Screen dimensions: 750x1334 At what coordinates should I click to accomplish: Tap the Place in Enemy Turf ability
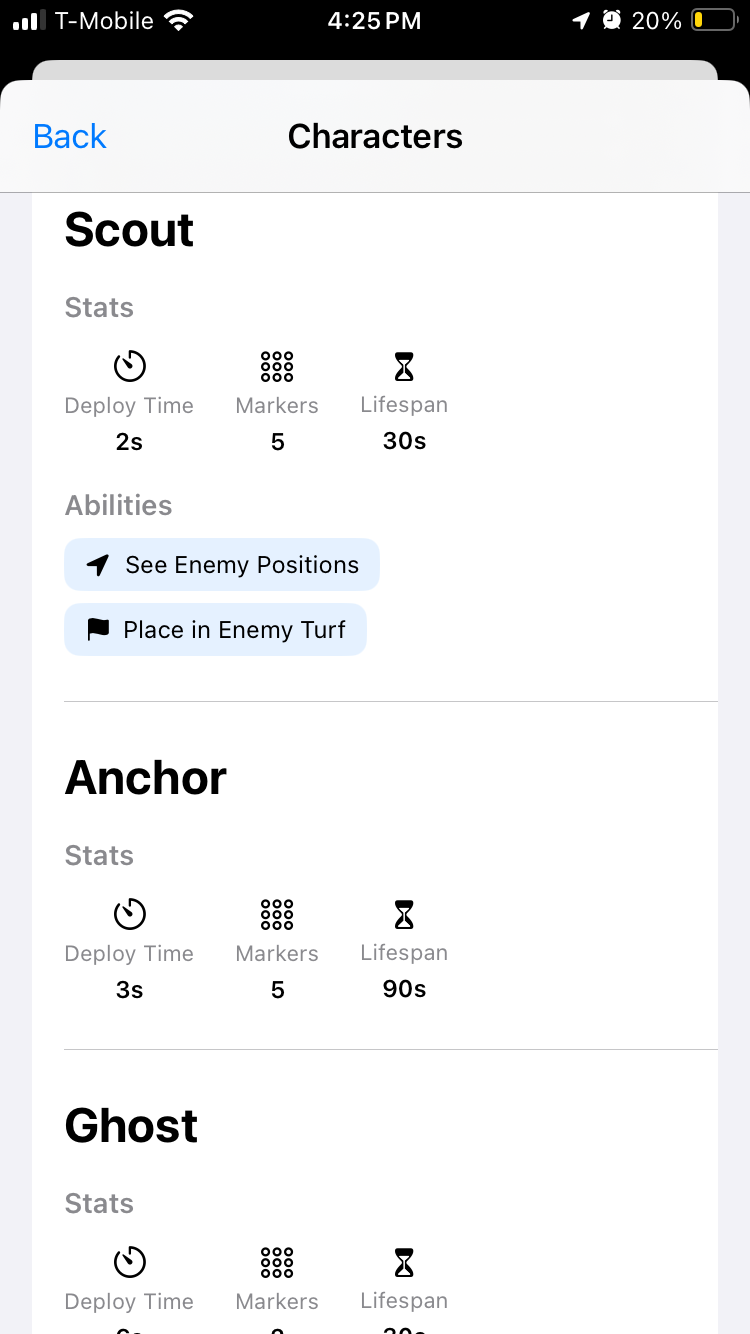pyautogui.click(x=215, y=630)
